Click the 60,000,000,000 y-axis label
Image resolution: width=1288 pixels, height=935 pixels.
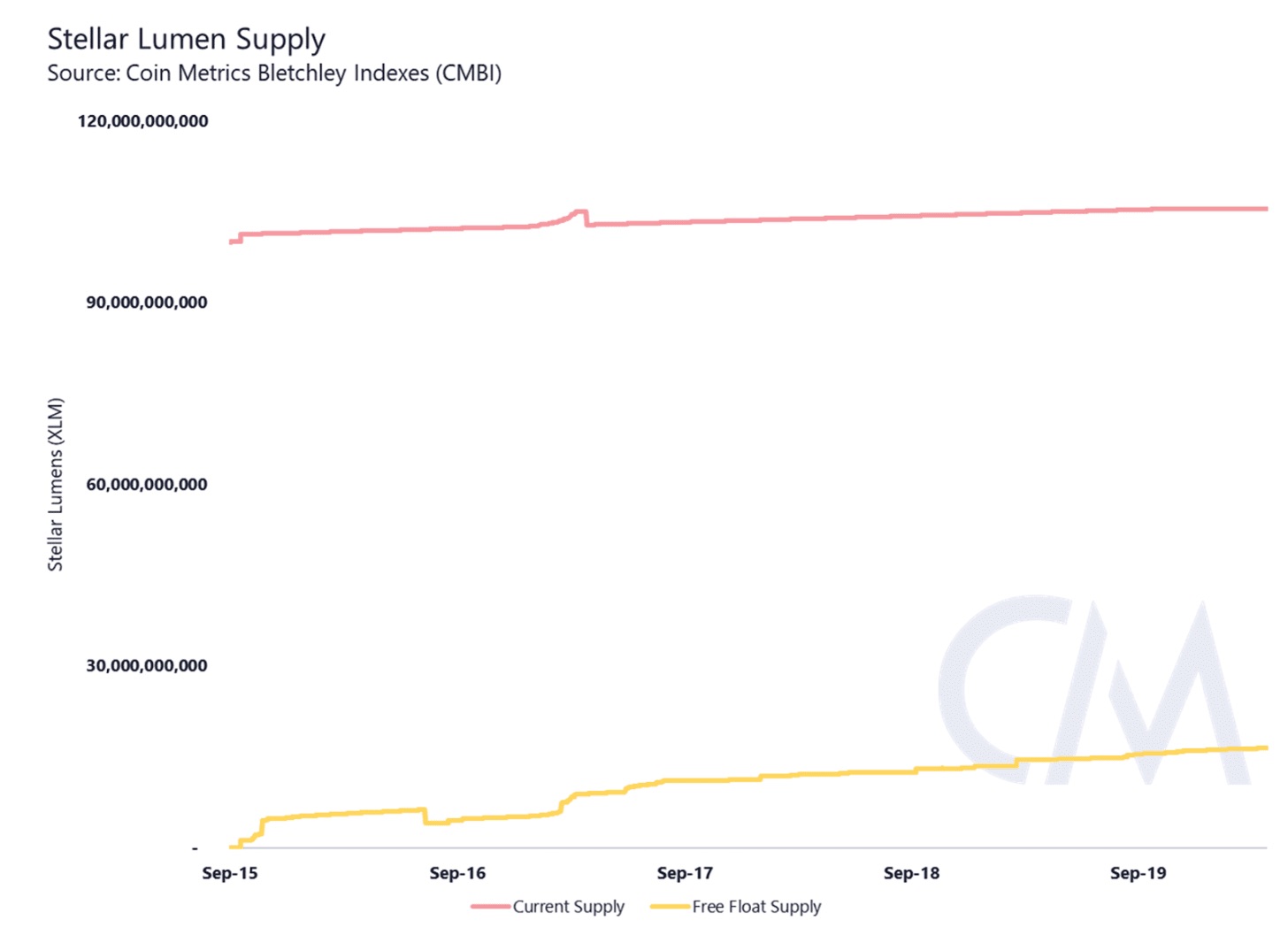point(147,485)
